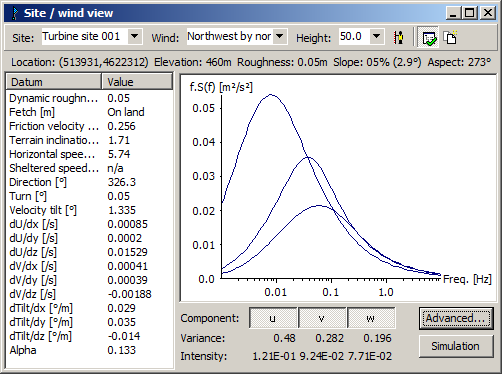The image size is (502, 374).
Task: Click the Datum column header
Action: 54,82
